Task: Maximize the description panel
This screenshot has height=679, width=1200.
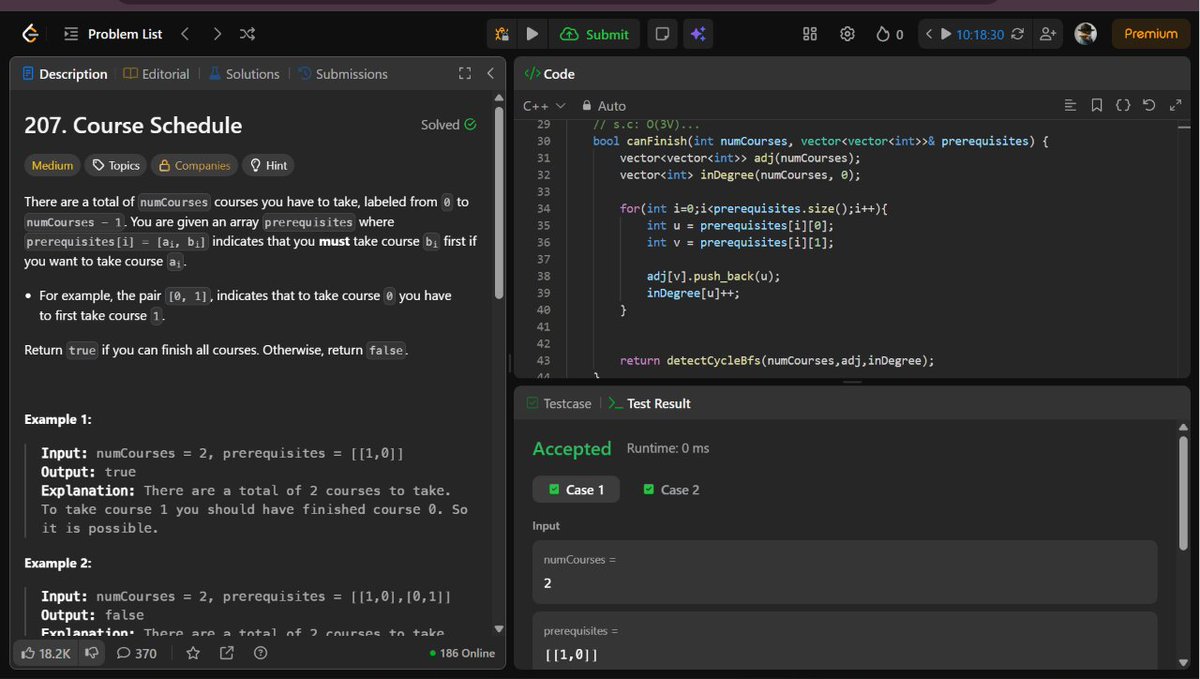Action: click(x=464, y=74)
